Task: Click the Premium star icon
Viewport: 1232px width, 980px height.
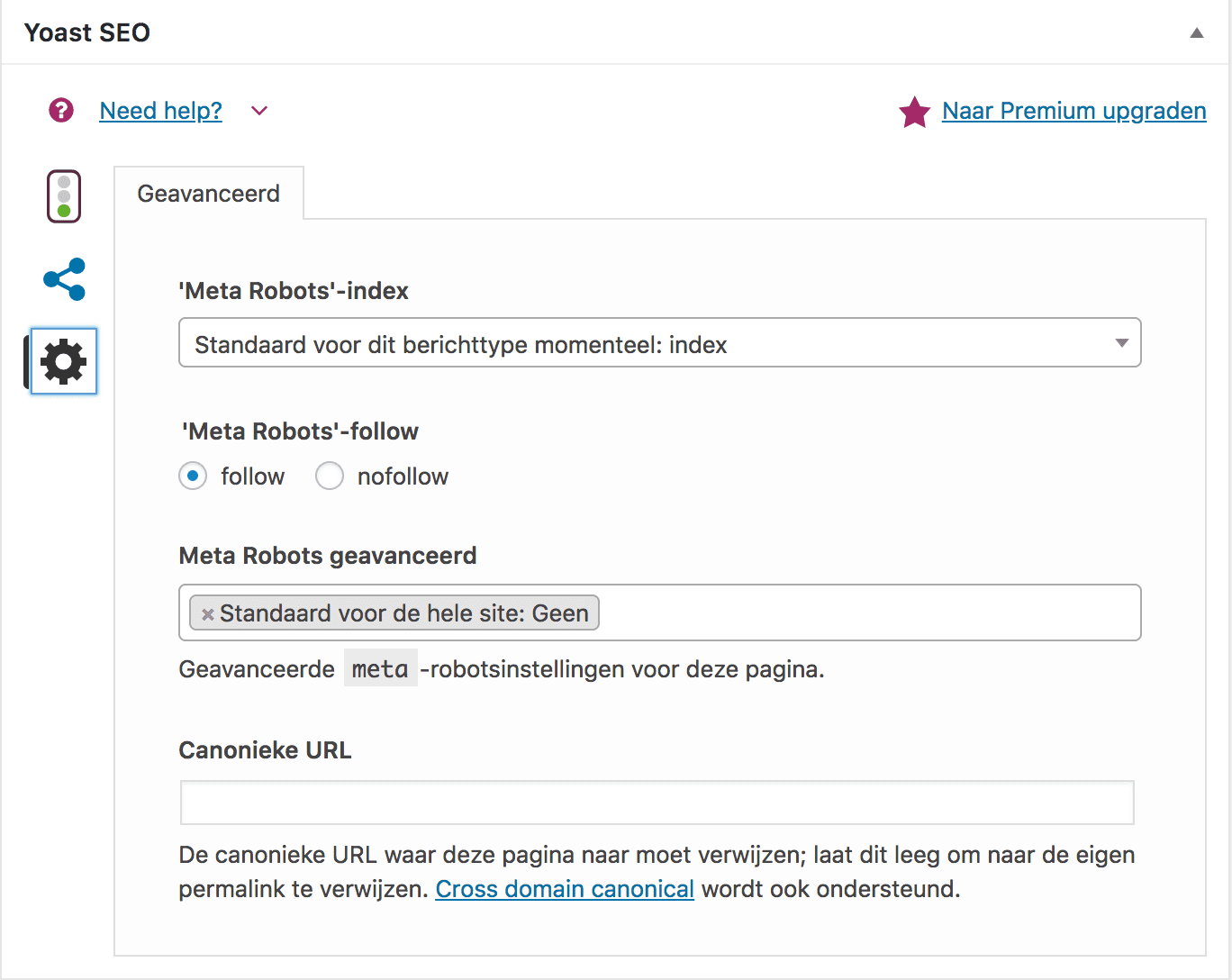Action: [x=914, y=113]
